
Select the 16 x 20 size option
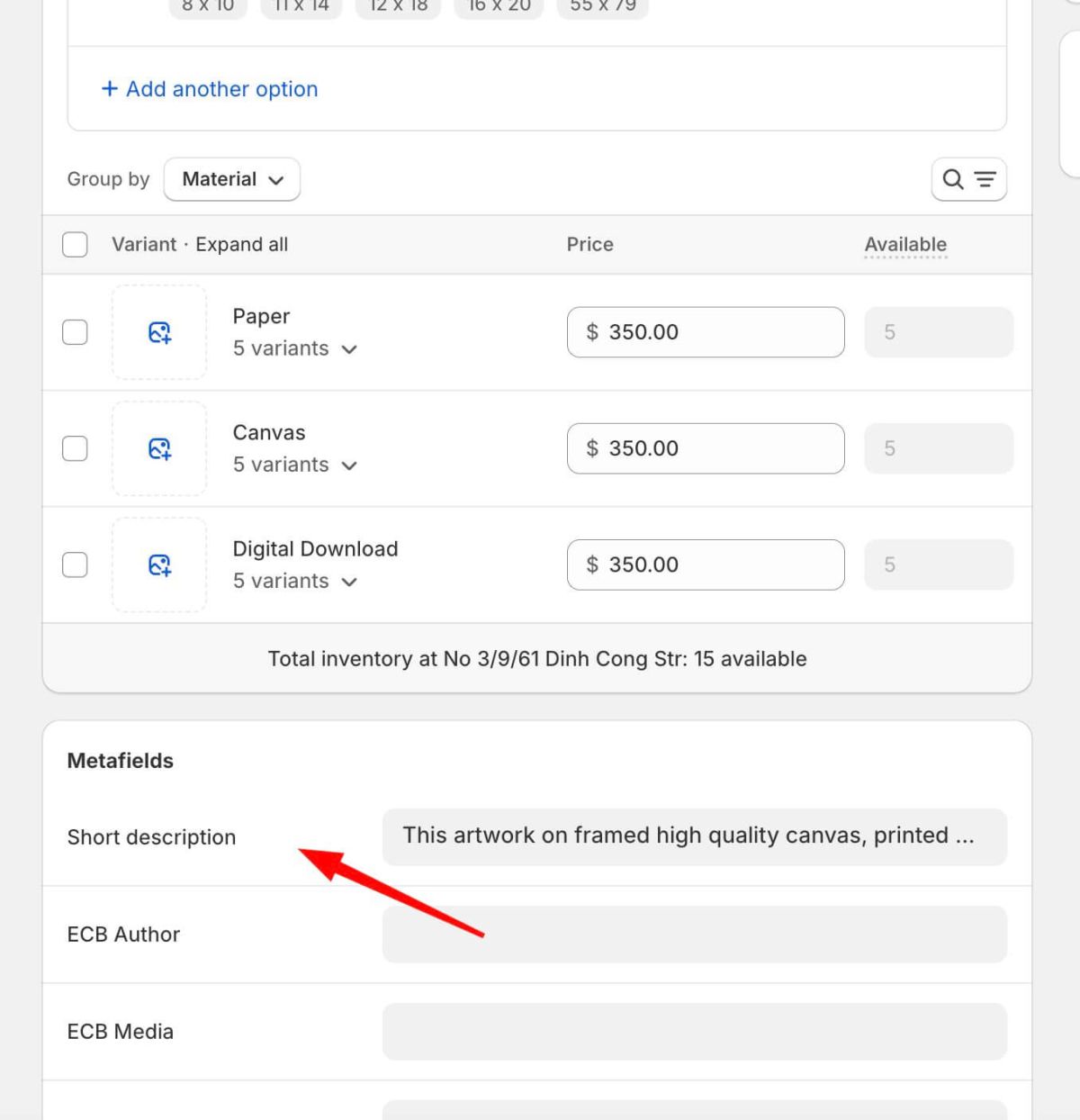point(499,5)
